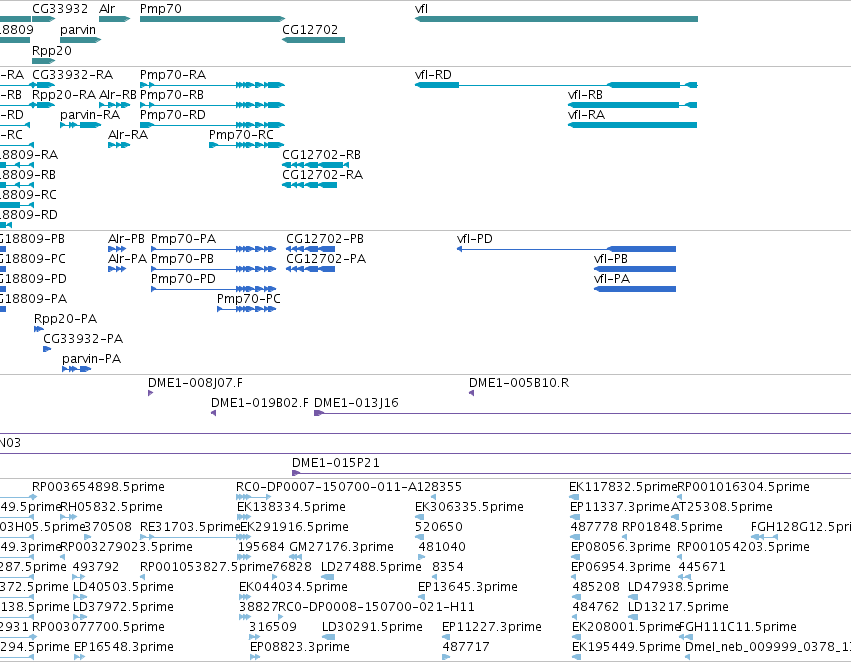Click protein parvin-PA
The height and width of the screenshot is (662, 851).
(x=77, y=369)
